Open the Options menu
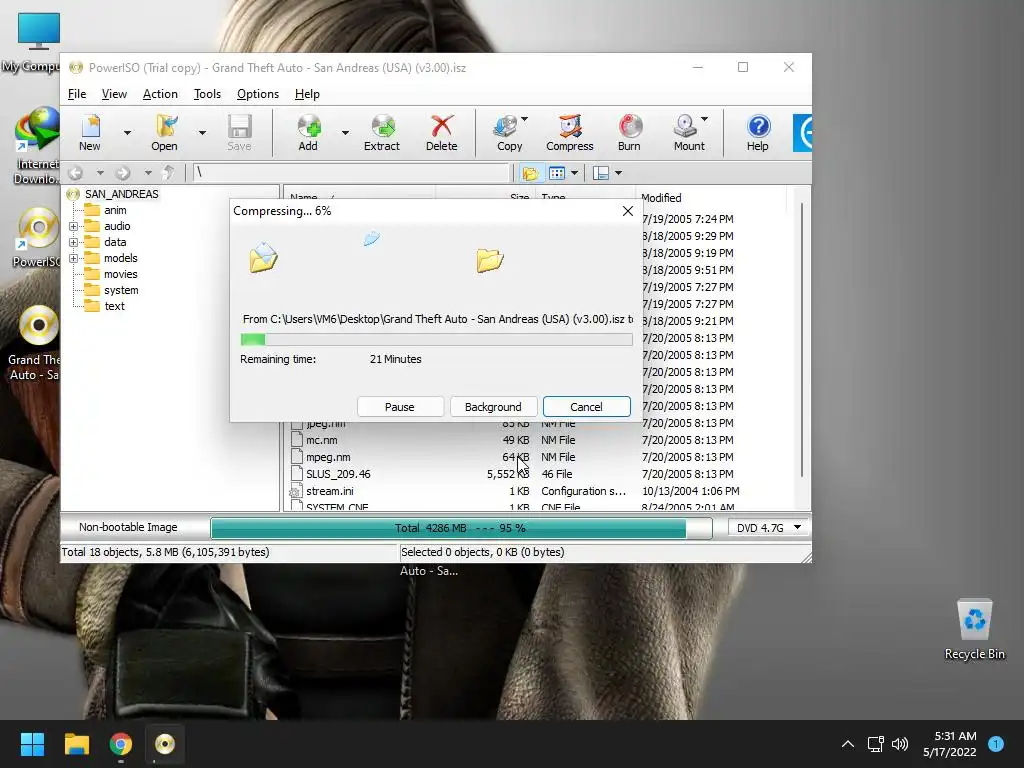 [258, 94]
